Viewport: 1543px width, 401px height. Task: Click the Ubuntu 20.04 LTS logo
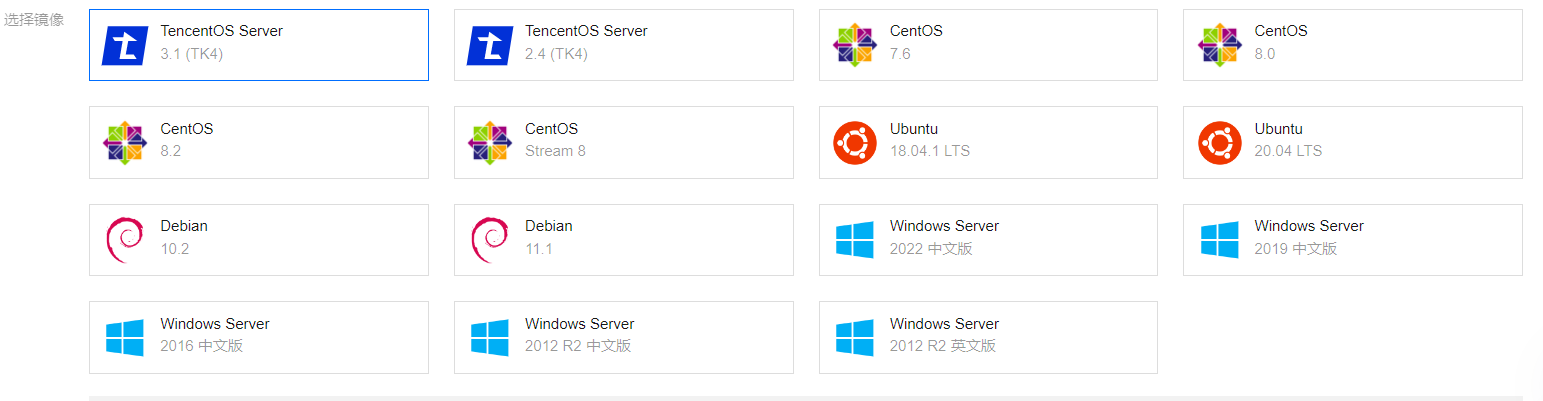click(x=1220, y=143)
